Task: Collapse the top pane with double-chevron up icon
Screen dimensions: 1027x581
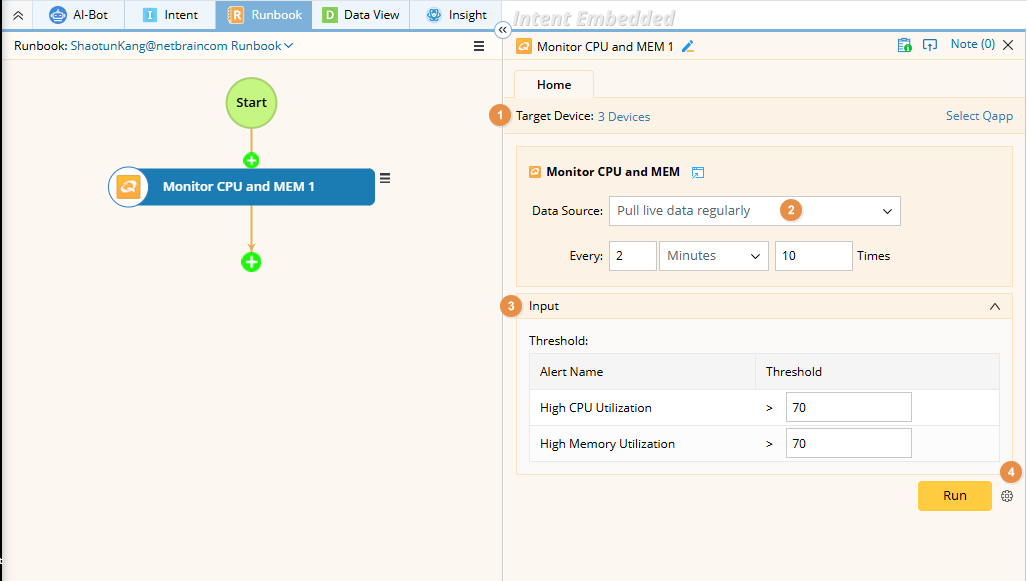Action: (18, 15)
